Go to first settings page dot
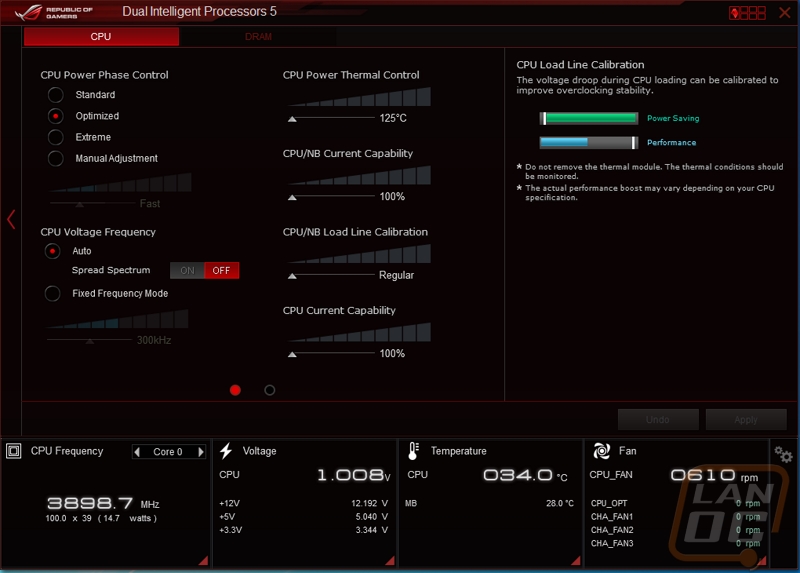 235,390
